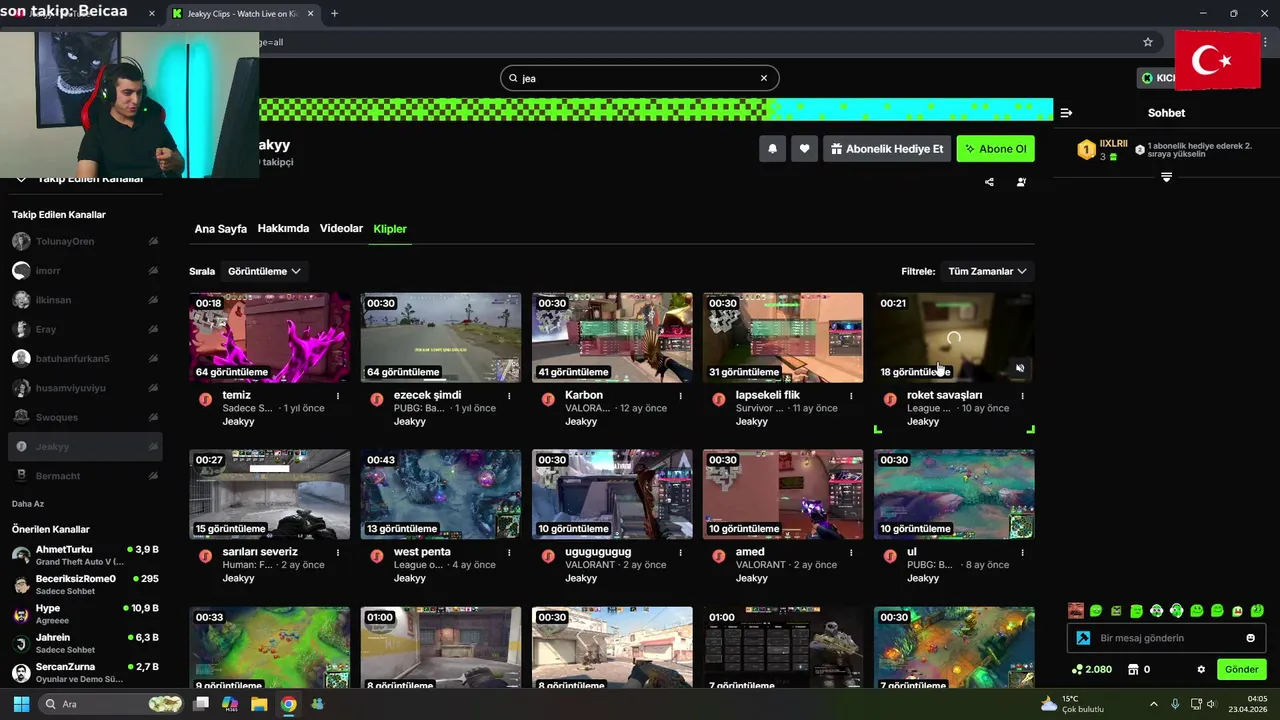1280x720 pixels.
Task: Click the notification bell icon for Jeakyy
Action: click(x=772, y=149)
